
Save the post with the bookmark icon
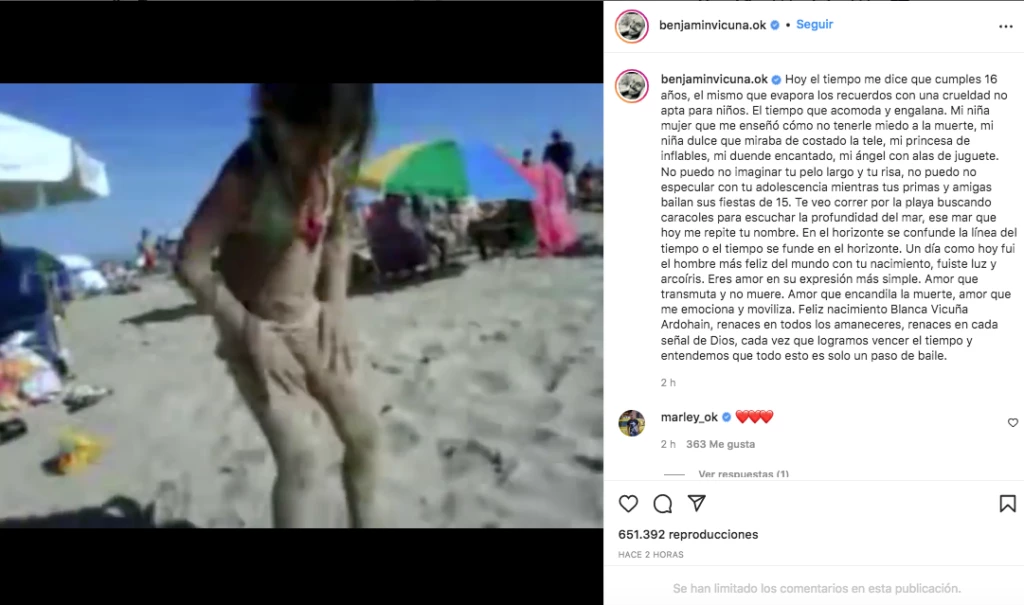pyautogui.click(x=1007, y=503)
